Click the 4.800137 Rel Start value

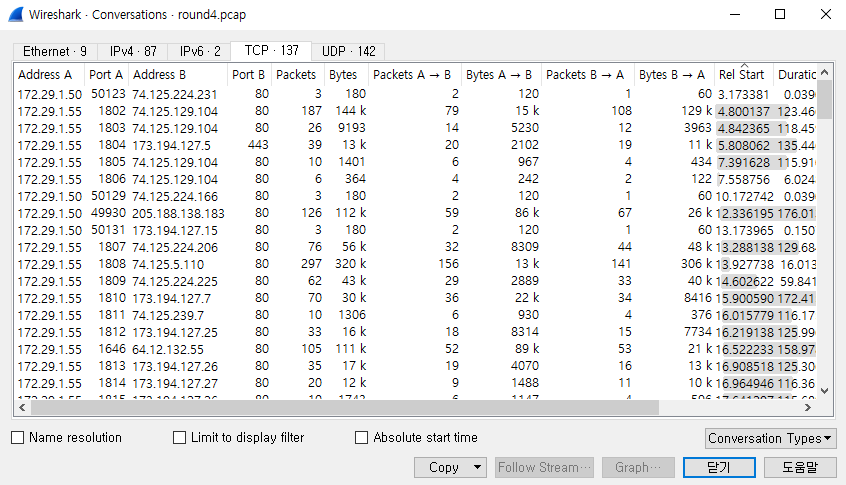tap(743, 112)
